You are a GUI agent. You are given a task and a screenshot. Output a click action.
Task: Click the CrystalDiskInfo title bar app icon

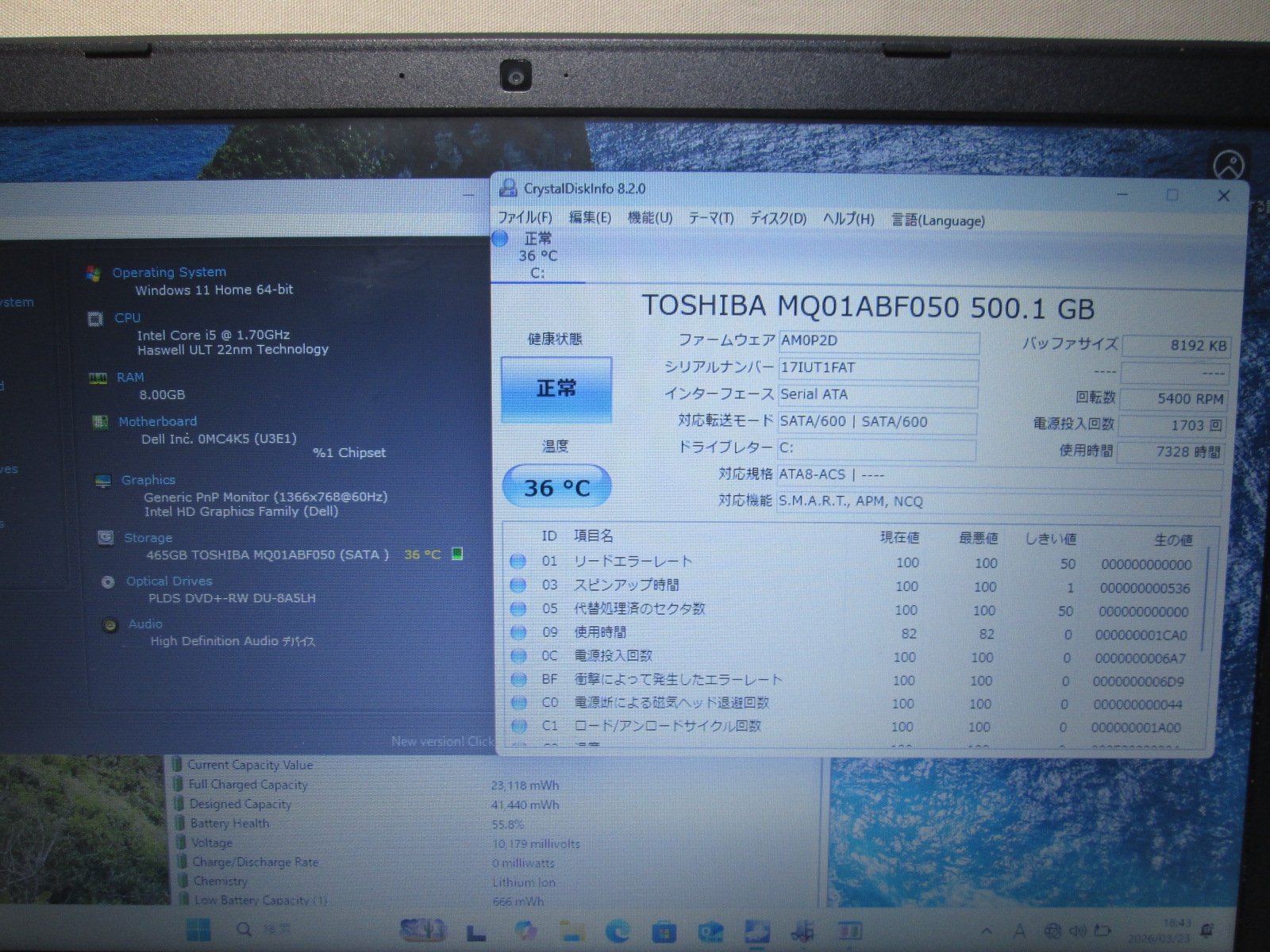click(x=507, y=189)
